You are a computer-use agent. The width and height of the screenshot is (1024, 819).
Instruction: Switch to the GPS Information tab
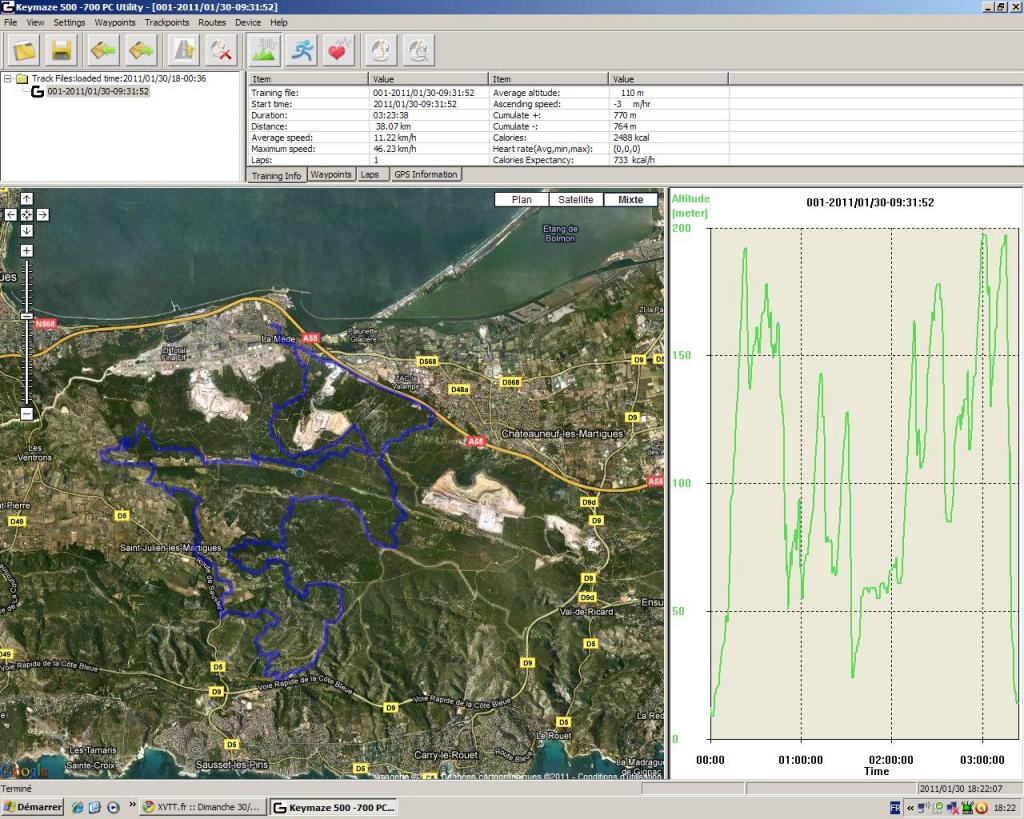(426, 174)
